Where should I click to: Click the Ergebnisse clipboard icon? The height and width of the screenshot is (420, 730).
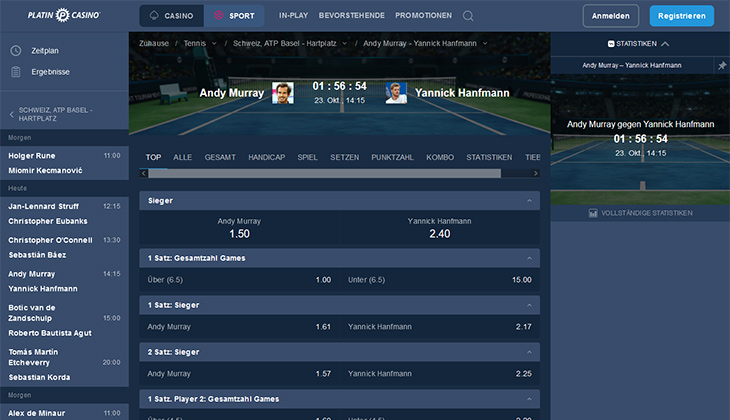click(x=16, y=72)
